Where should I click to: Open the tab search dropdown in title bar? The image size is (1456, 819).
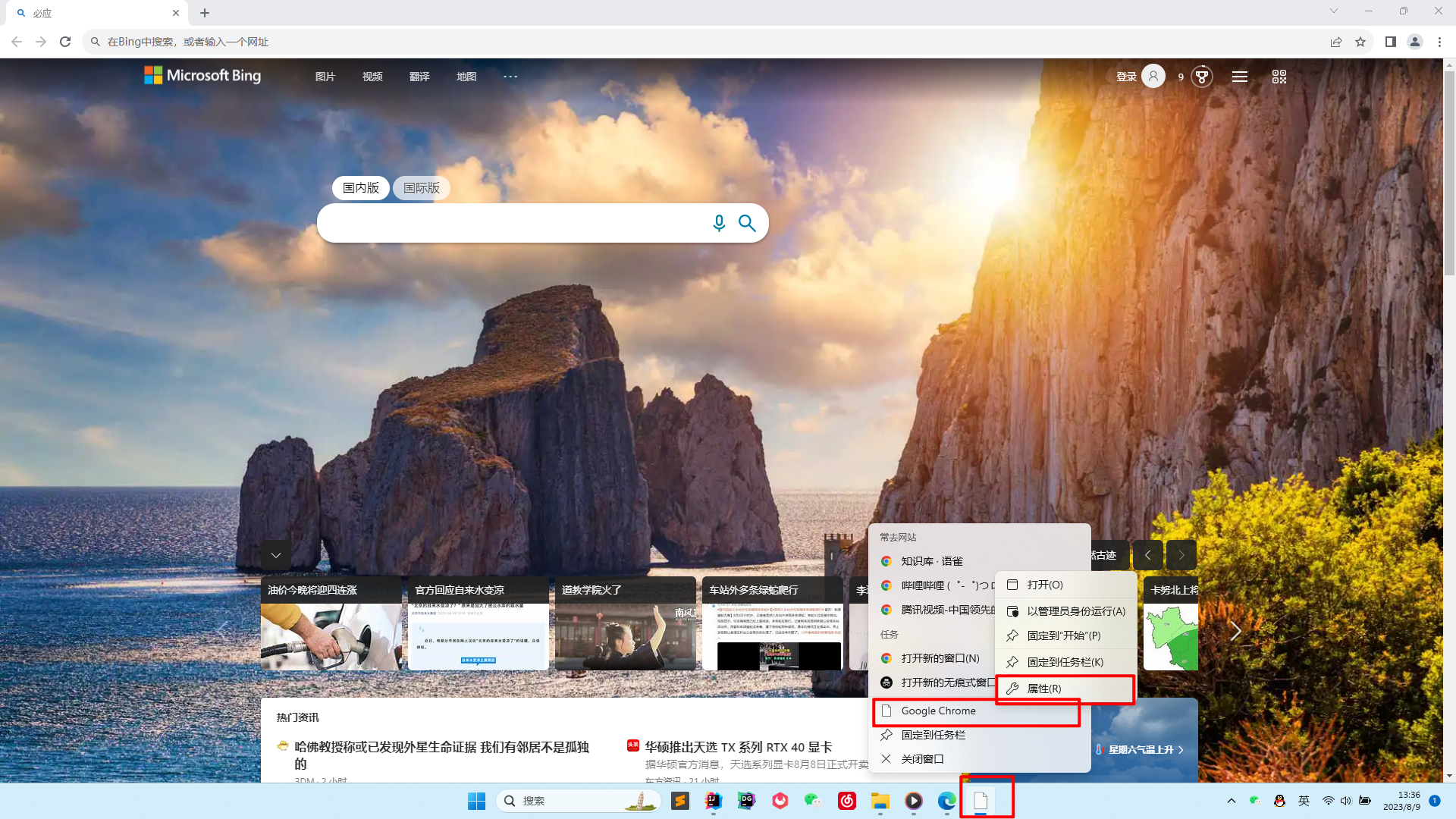tap(1334, 11)
